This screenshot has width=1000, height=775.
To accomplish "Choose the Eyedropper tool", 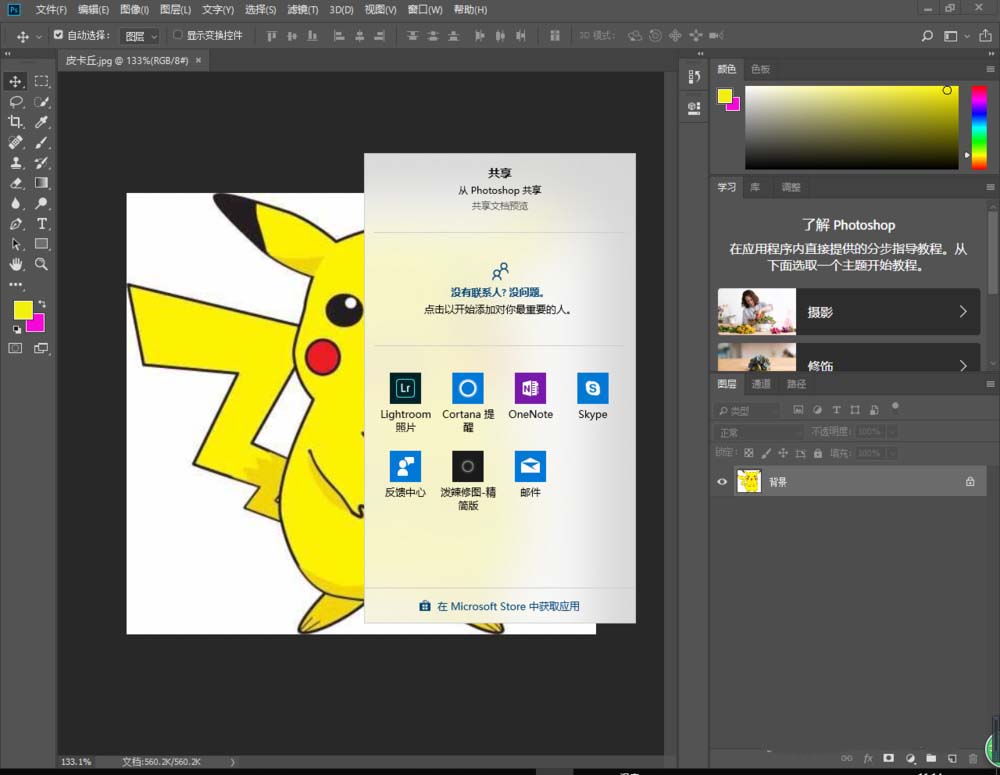I will (42, 122).
